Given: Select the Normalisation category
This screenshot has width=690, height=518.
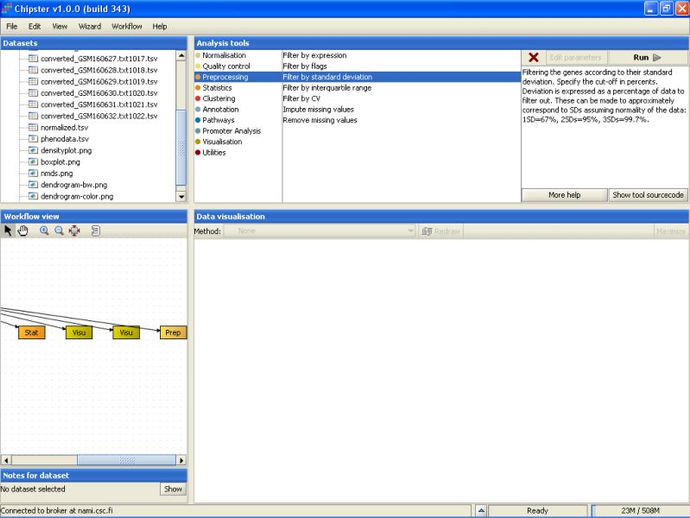Looking at the screenshot, I should point(224,55).
